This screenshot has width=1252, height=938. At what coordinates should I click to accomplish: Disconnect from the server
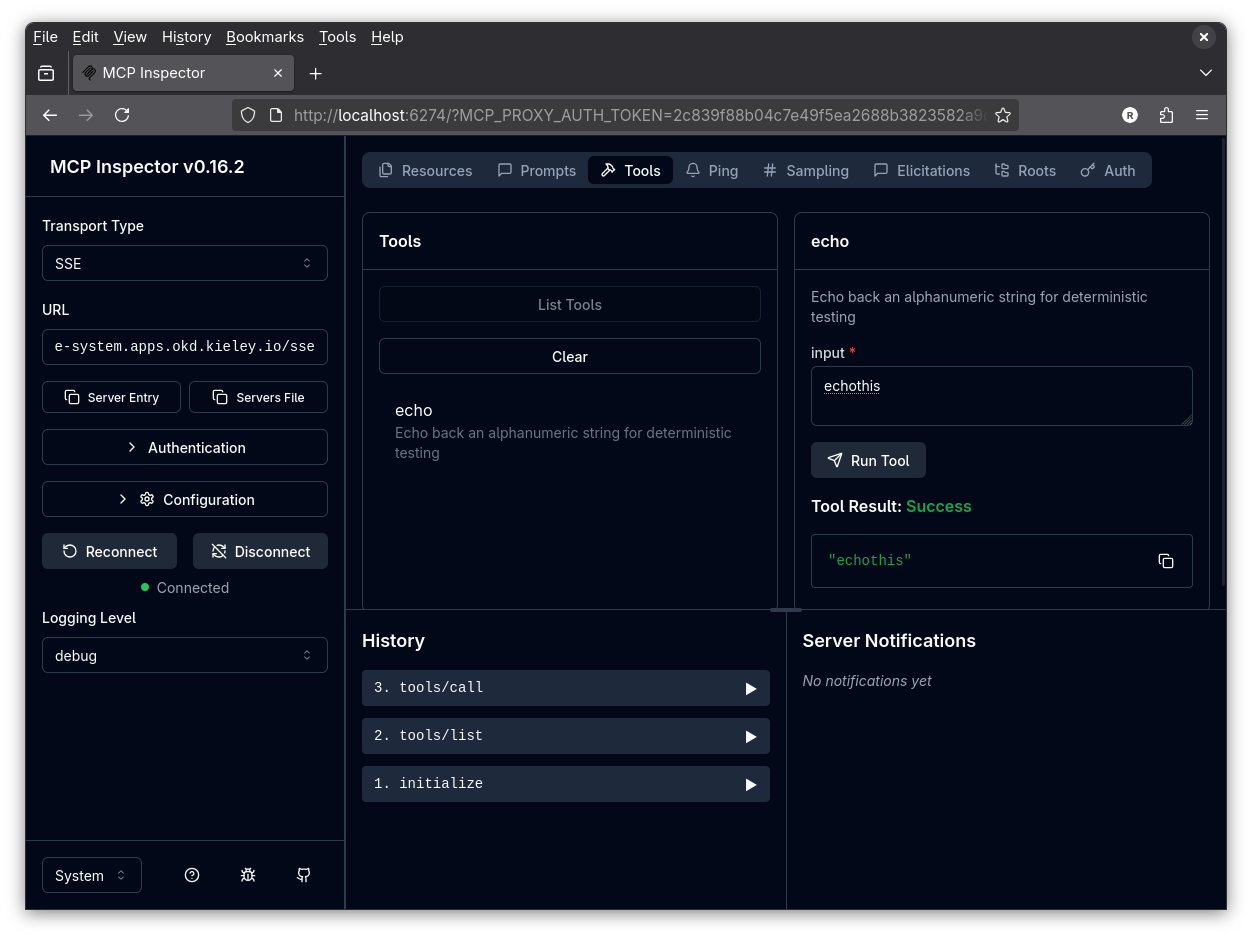point(260,551)
